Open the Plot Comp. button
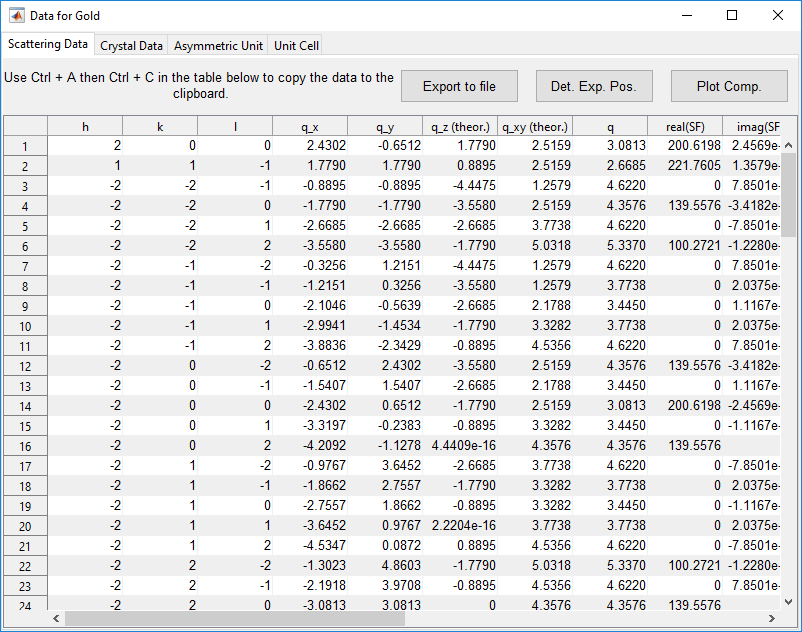This screenshot has width=802, height=632. coord(728,86)
